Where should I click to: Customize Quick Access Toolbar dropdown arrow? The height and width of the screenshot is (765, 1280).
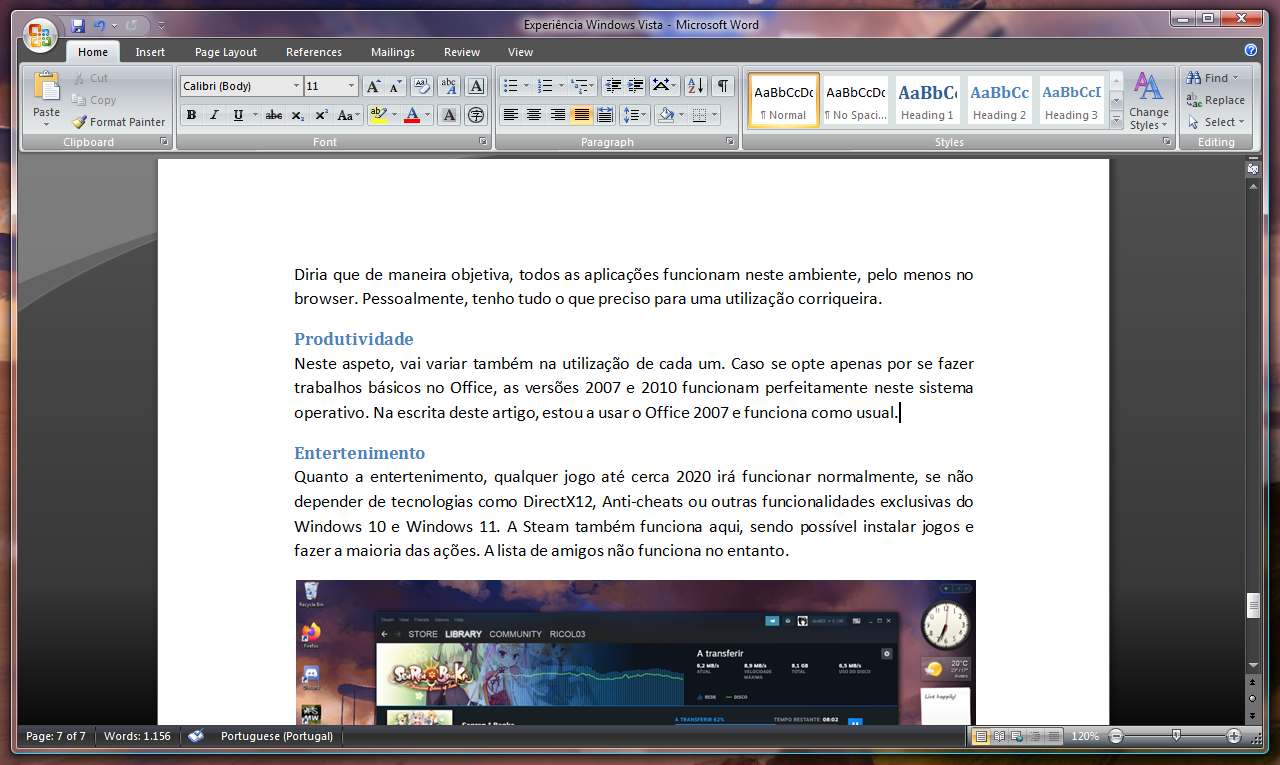coord(162,25)
